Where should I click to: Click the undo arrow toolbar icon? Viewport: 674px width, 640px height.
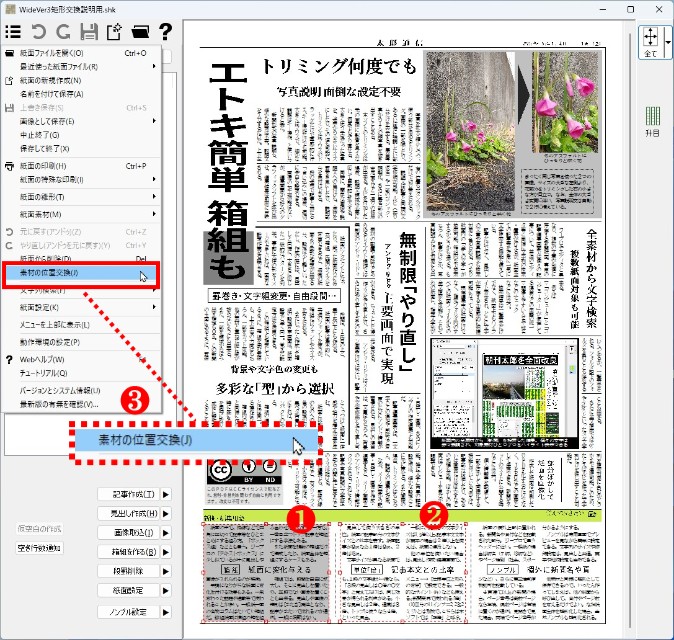39,32
